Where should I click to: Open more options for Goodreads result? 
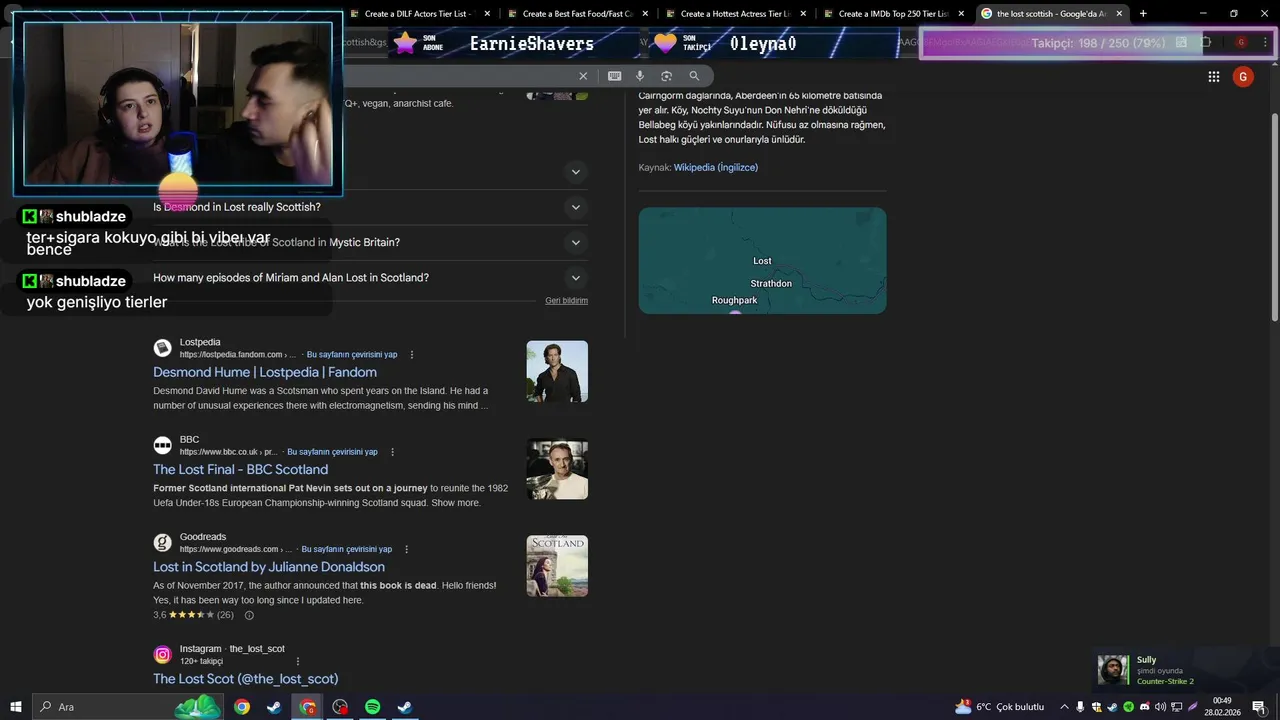406,549
